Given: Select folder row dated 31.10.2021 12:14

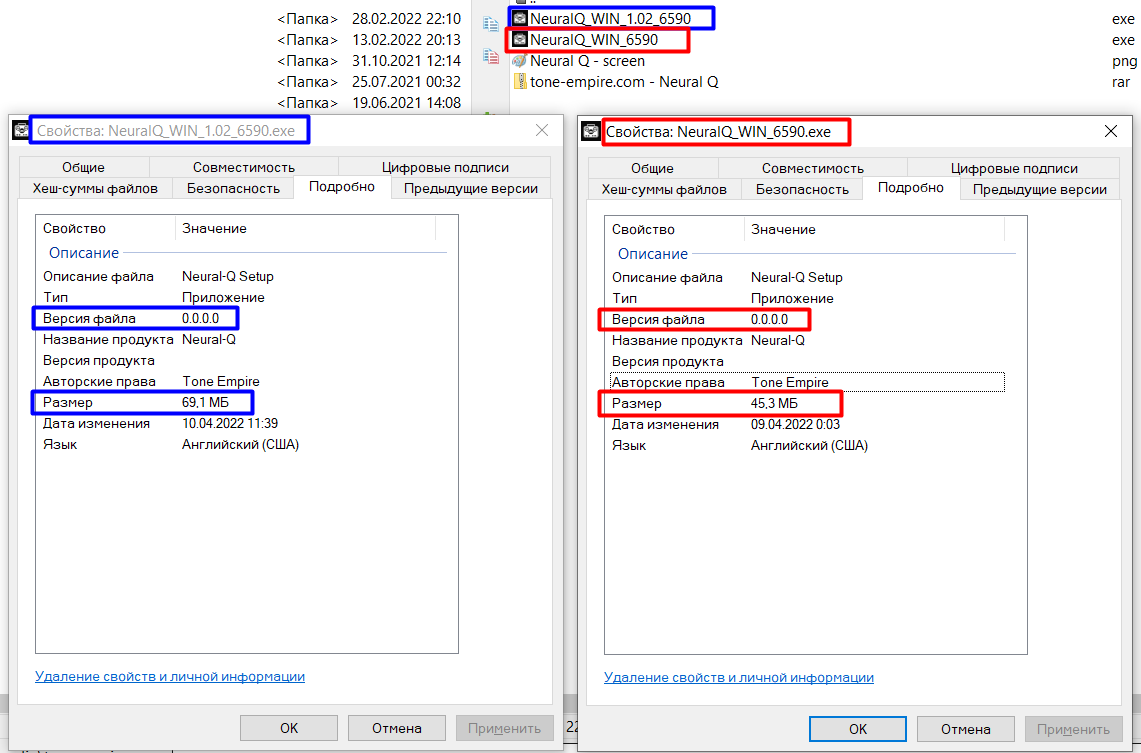Looking at the screenshot, I should click(x=369, y=60).
